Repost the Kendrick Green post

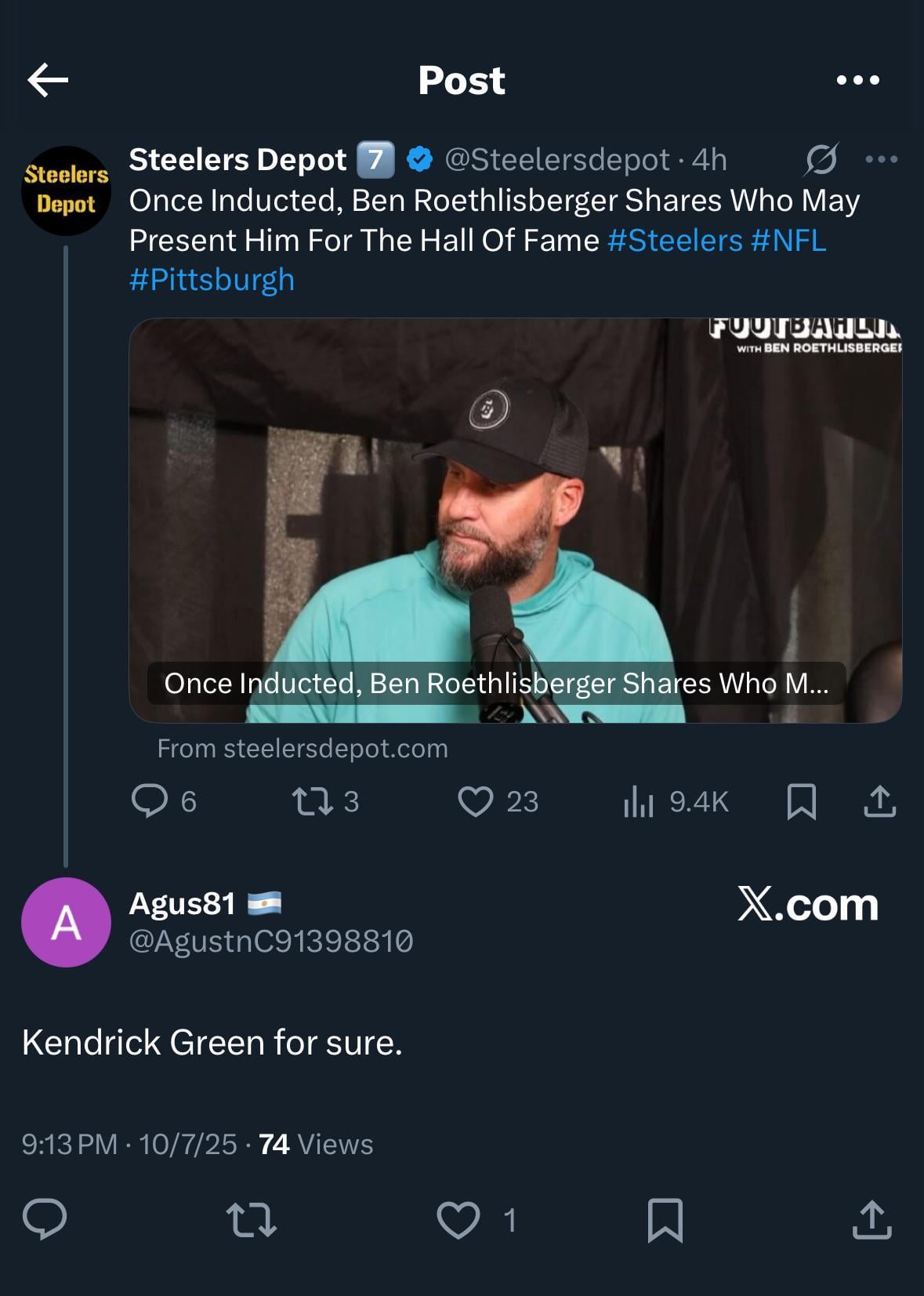click(x=251, y=1220)
